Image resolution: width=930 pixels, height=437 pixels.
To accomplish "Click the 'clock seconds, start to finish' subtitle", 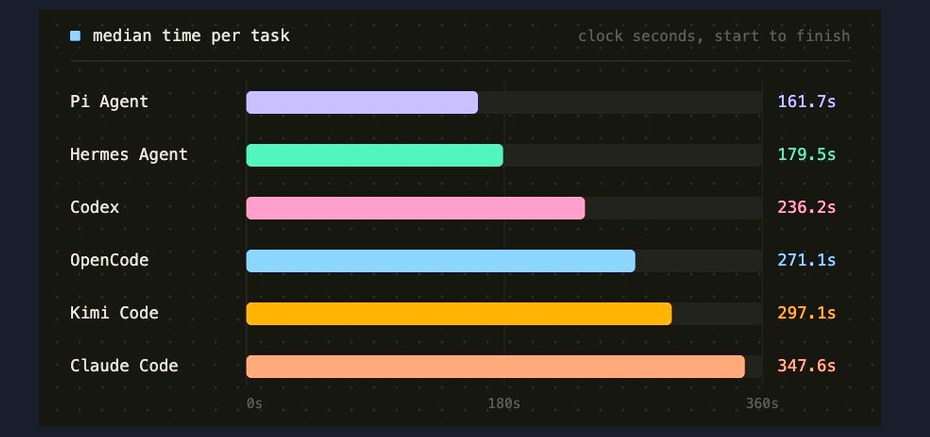I will (714, 36).
